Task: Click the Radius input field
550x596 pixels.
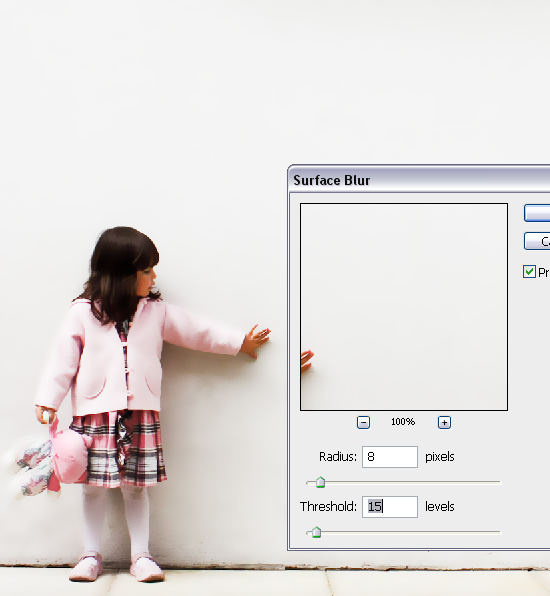Action: pos(390,457)
